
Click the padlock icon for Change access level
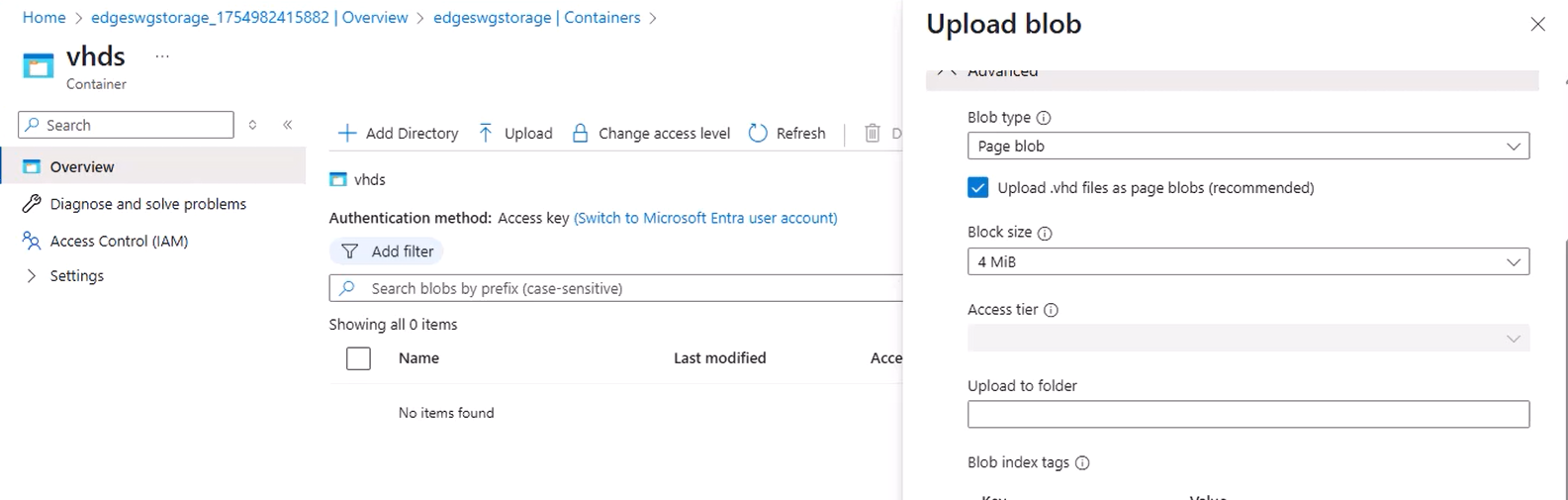[x=581, y=133]
